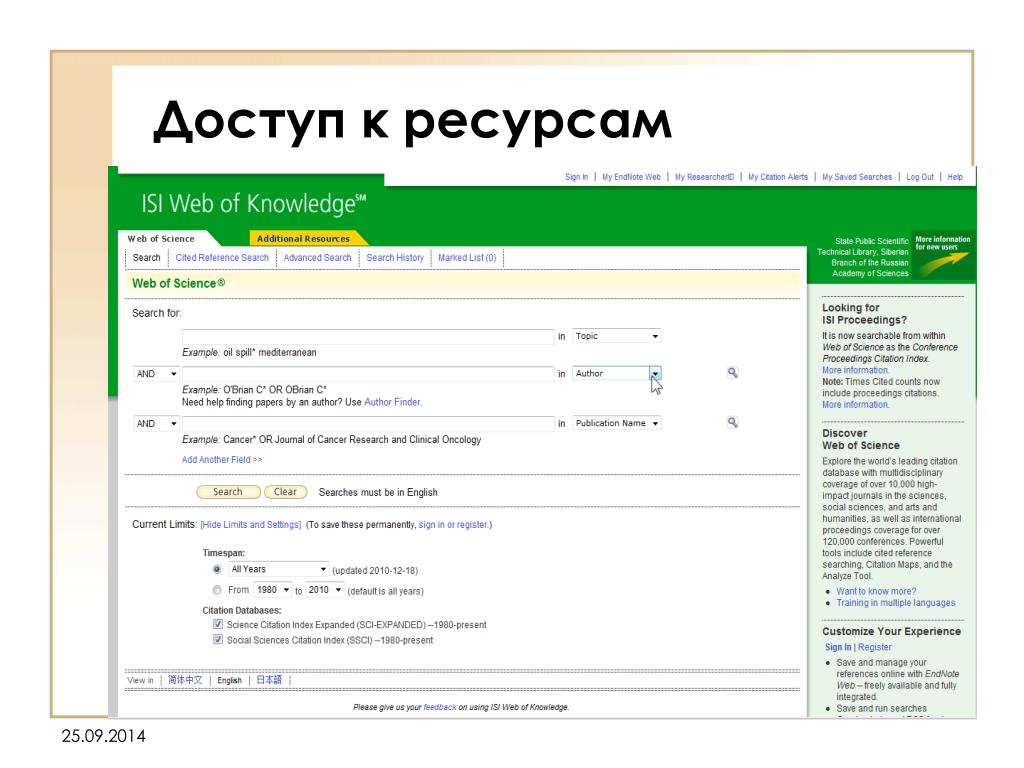Image resolution: width=1024 pixels, height=768 pixels.
Task: Click the Author search text field
Action: click(368, 374)
